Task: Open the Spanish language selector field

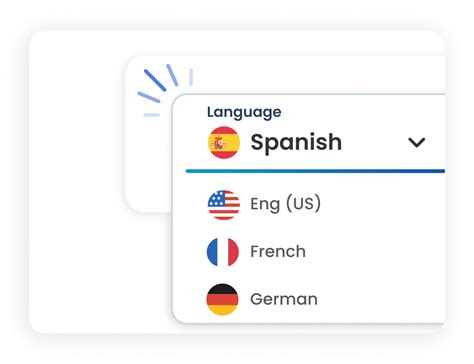Action: tap(315, 143)
